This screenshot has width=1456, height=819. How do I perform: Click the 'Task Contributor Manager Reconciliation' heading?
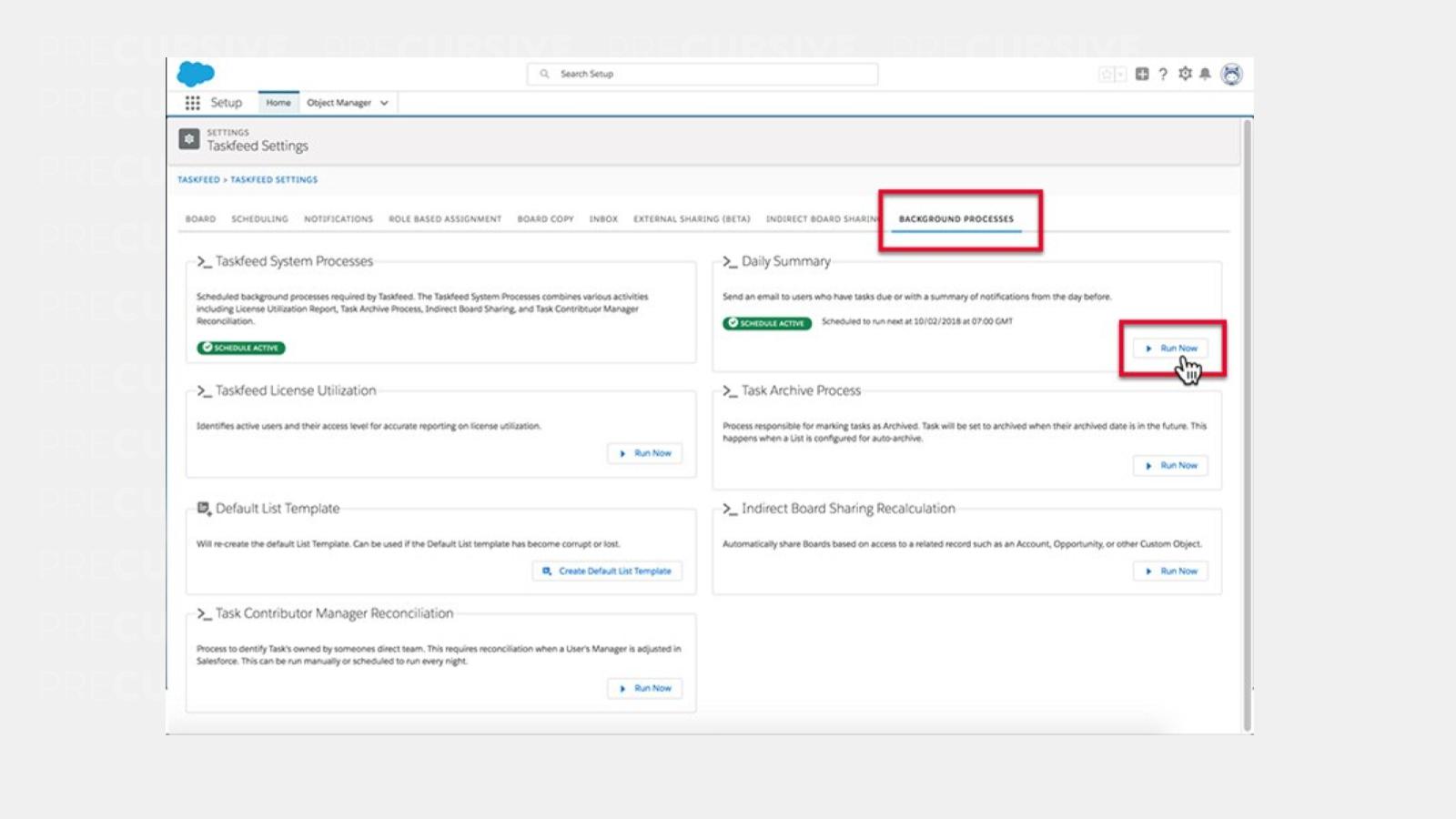(334, 613)
